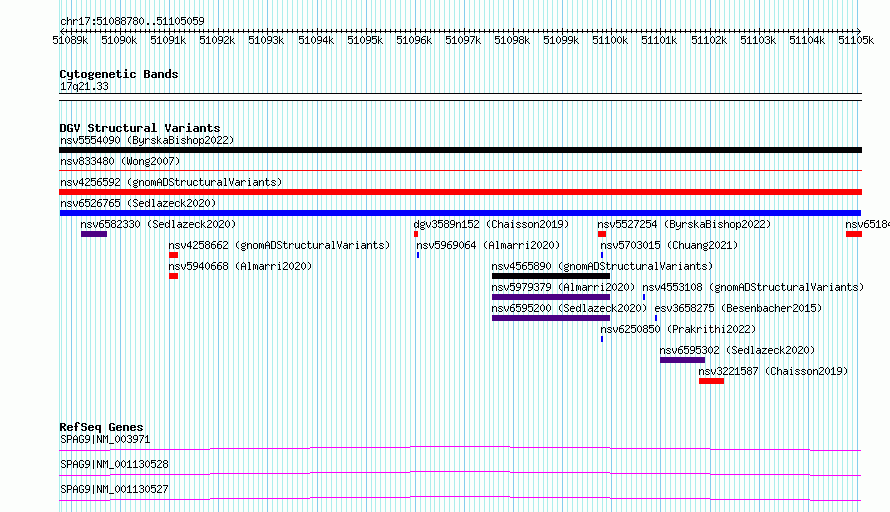Click the 51092k ruler position
This screenshot has width=890, height=512.
coord(217,40)
